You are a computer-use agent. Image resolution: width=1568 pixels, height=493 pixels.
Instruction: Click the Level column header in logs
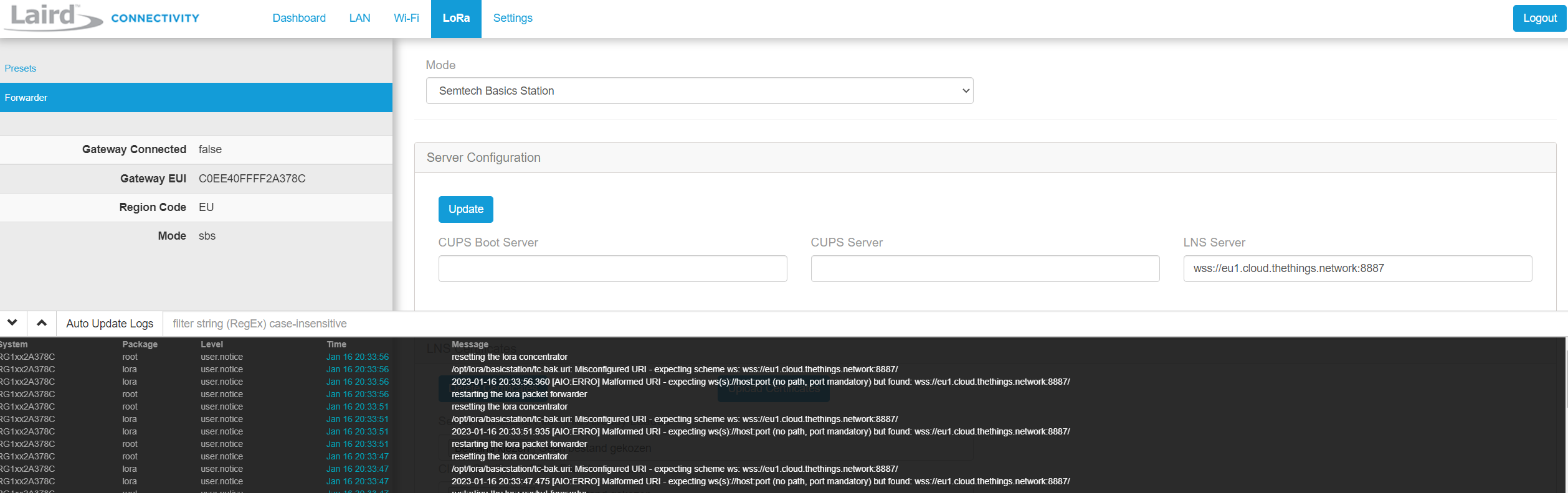click(x=212, y=344)
